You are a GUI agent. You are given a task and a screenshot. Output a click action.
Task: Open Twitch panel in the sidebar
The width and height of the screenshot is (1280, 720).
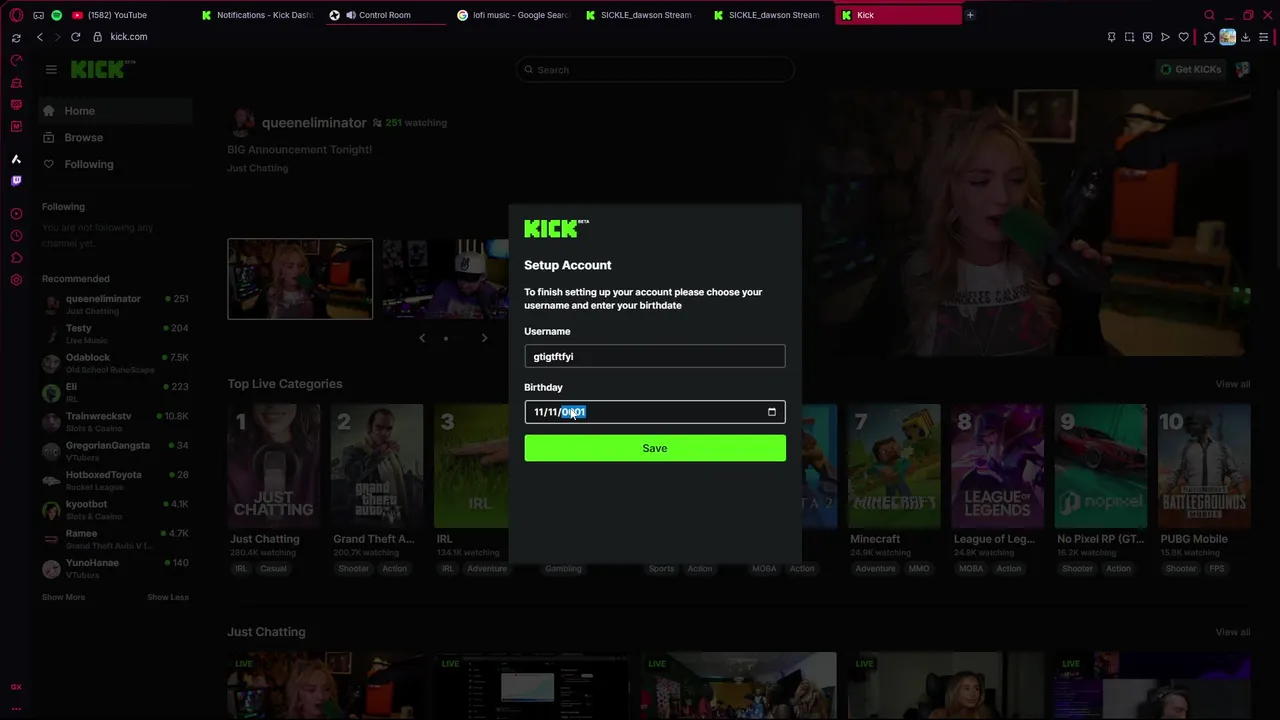click(x=16, y=181)
